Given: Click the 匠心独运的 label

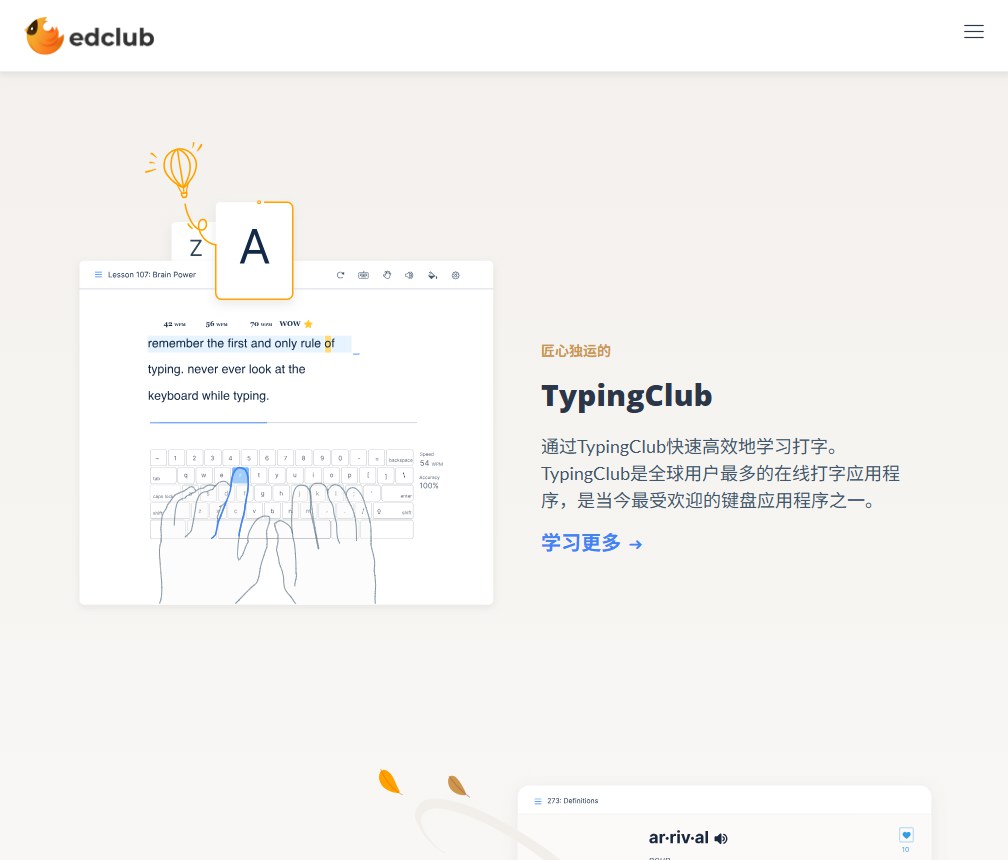Looking at the screenshot, I should (x=575, y=351).
